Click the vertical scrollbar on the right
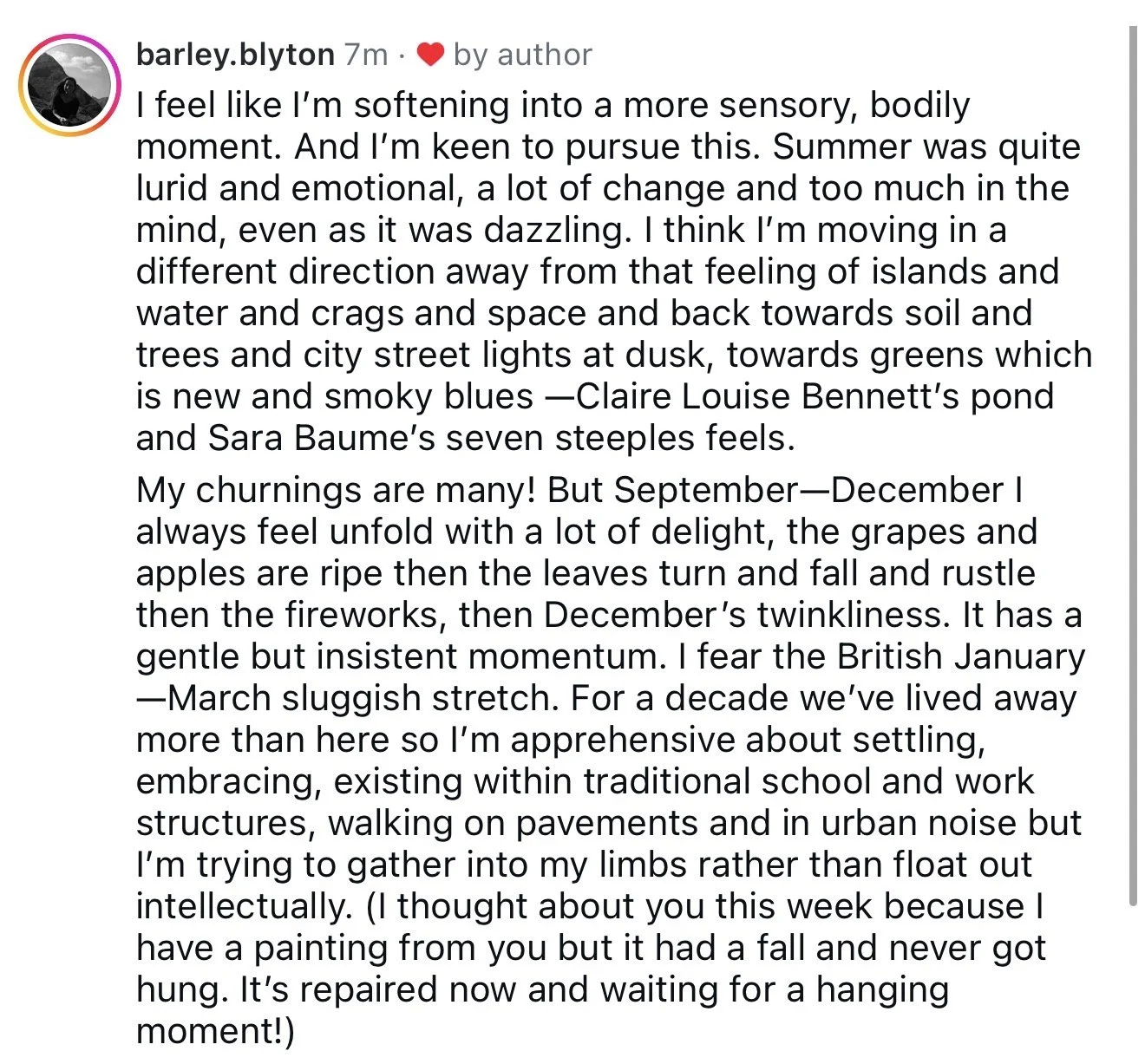 click(1132, 466)
